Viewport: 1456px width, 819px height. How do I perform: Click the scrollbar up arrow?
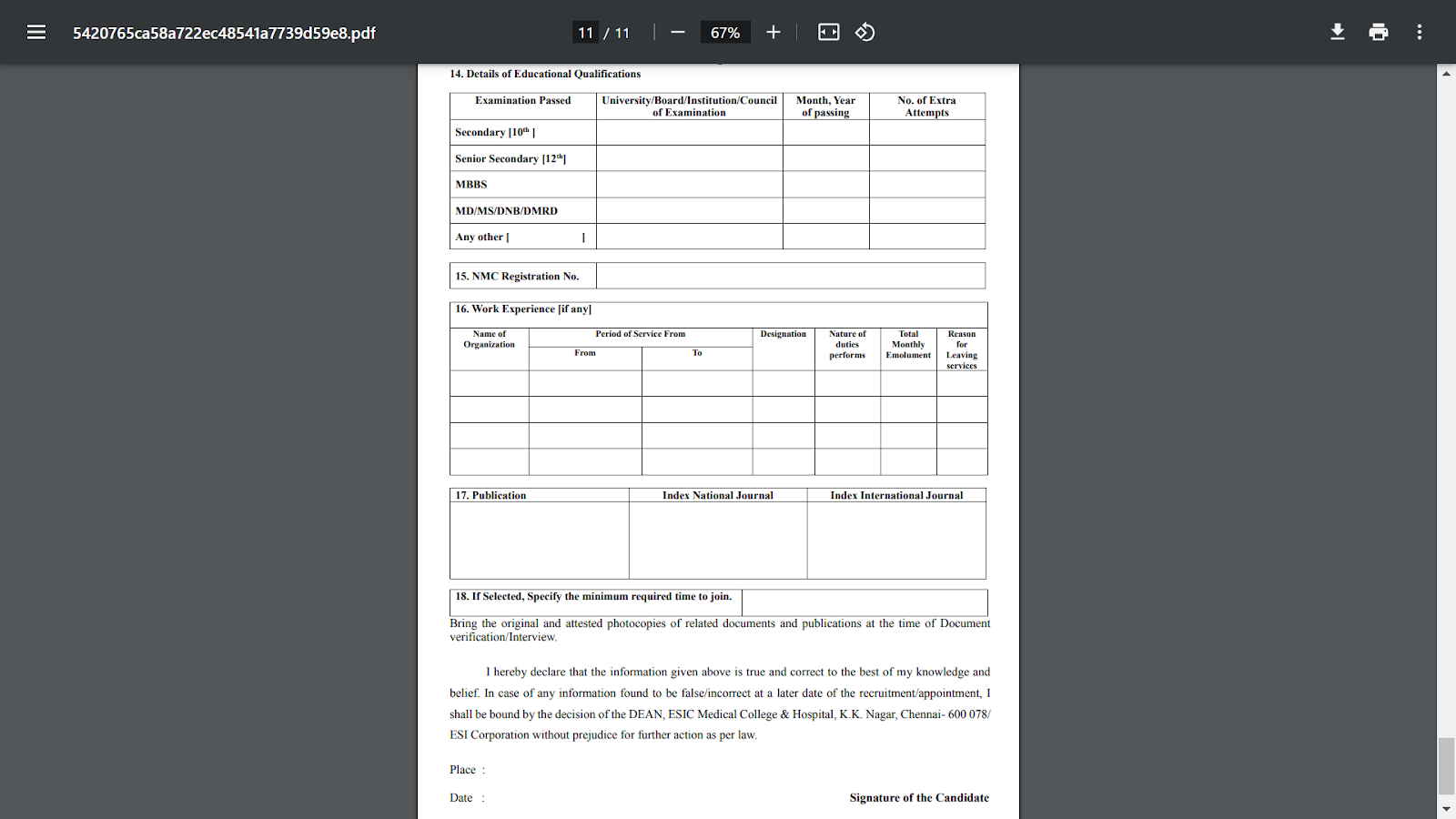(x=1446, y=74)
